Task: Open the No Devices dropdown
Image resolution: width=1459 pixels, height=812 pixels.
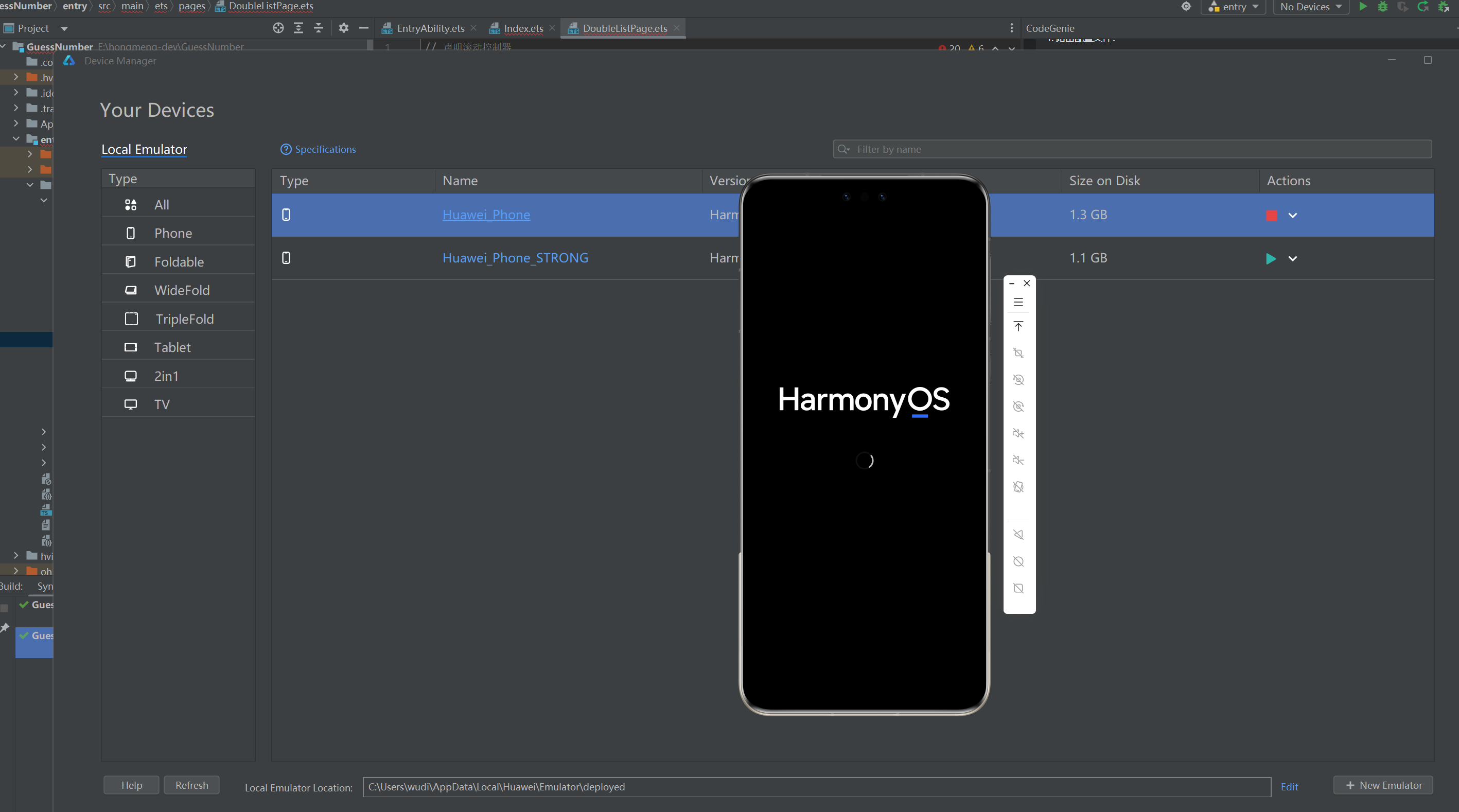Action: click(1310, 7)
